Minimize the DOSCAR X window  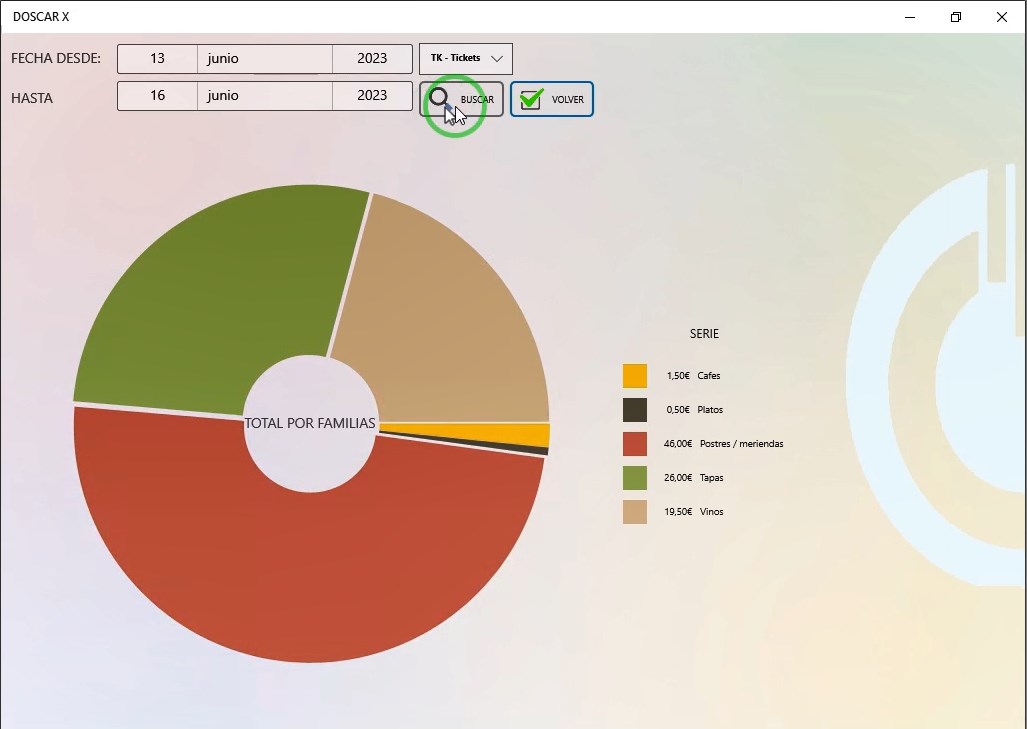tap(910, 17)
